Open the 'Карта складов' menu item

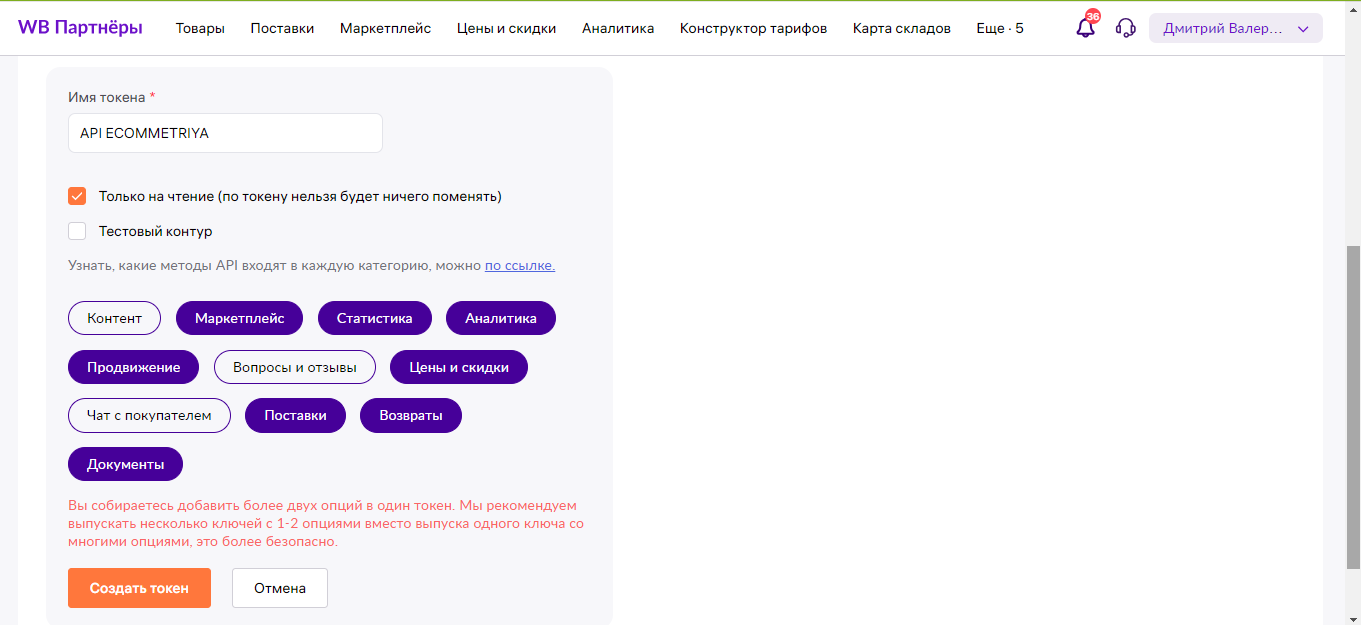tap(901, 28)
